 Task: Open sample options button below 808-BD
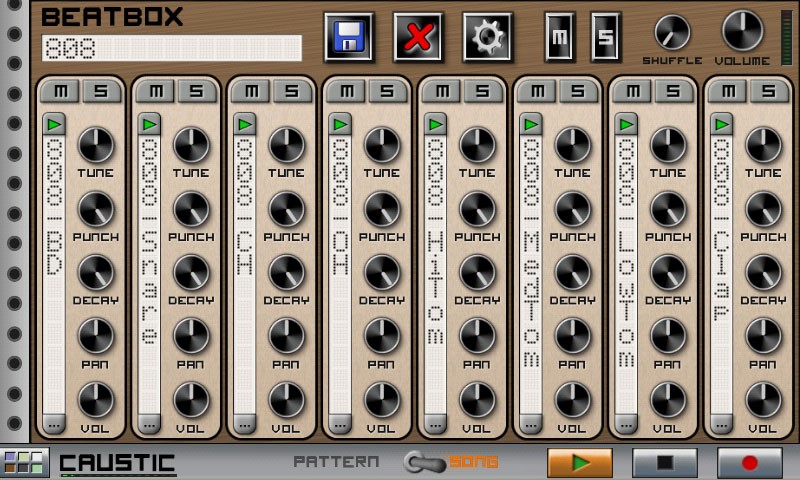point(54,423)
